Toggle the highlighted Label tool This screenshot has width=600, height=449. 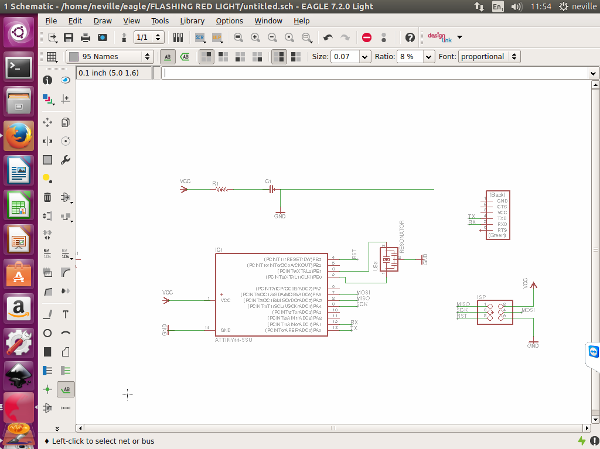[x=66, y=388]
